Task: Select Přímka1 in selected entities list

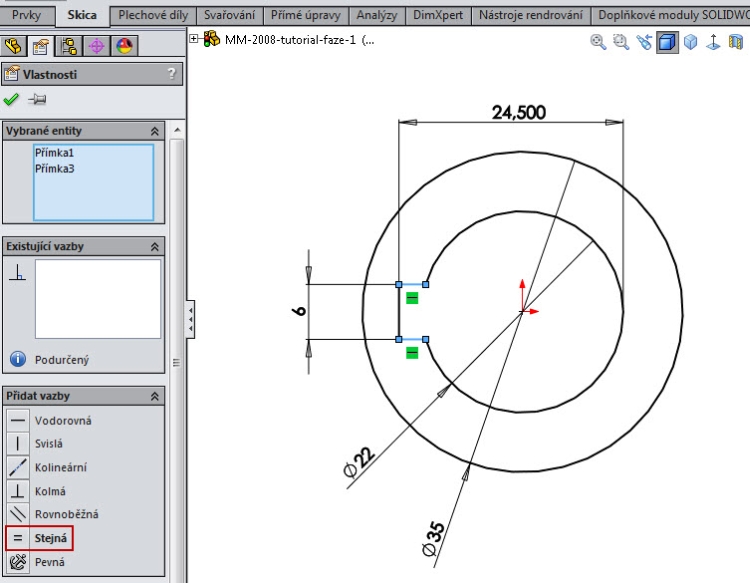Action: (x=54, y=153)
